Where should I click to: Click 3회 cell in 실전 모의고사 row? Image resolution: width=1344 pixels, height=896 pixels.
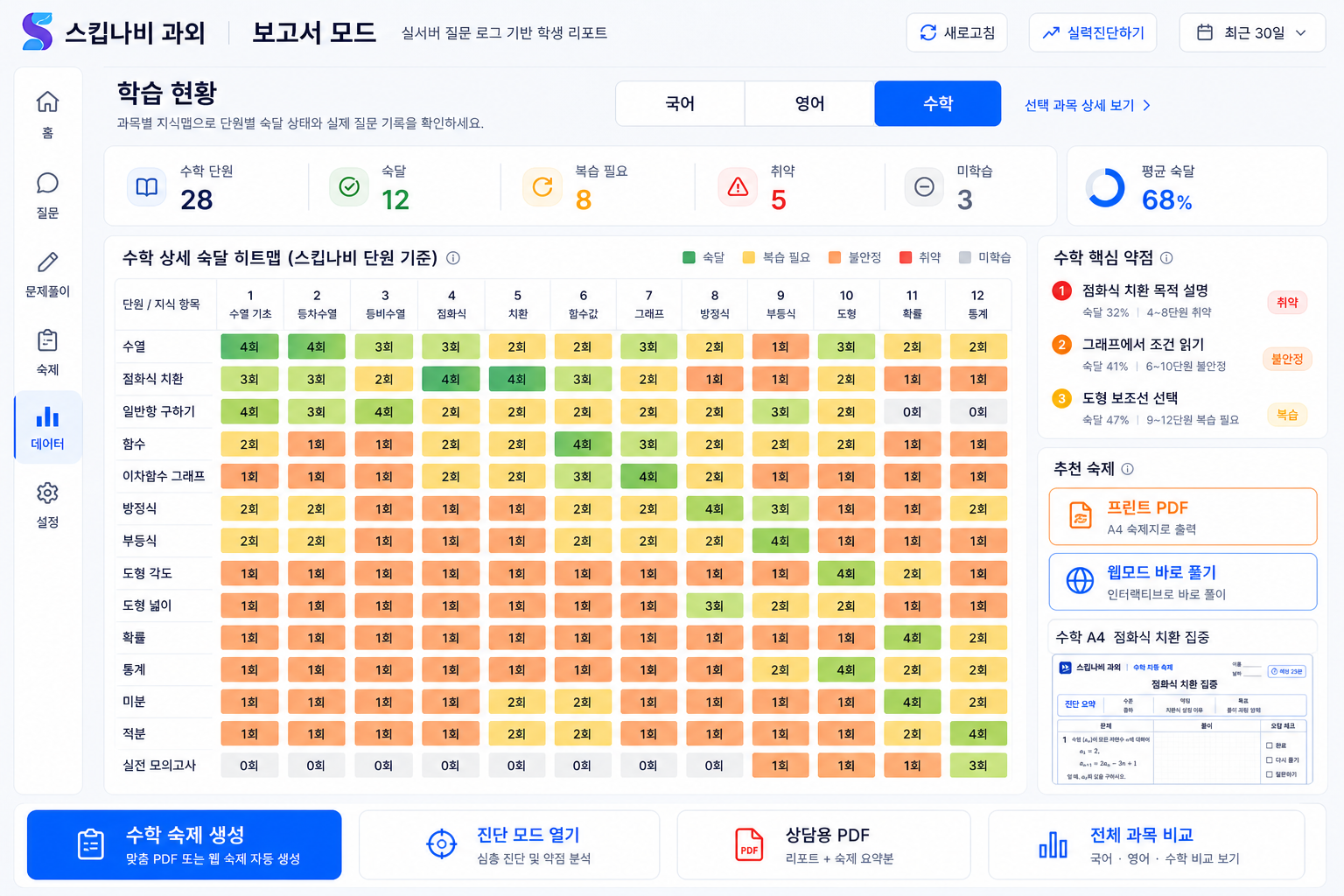pos(978,766)
